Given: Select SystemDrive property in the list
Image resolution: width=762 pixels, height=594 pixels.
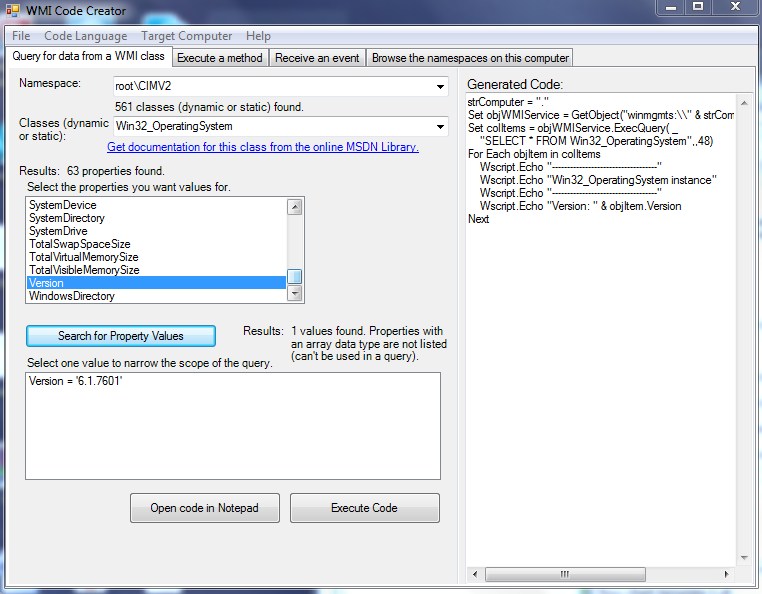Looking at the screenshot, I should coord(156,231).
